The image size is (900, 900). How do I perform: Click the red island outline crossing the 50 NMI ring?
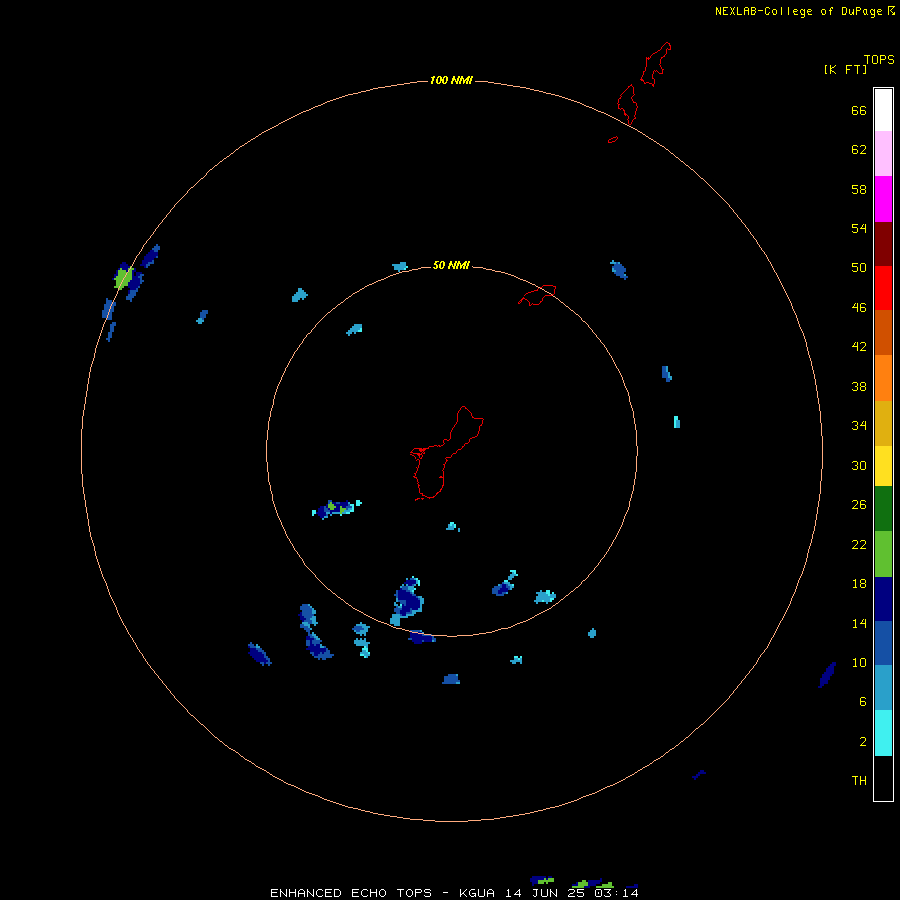click(537, 294)
